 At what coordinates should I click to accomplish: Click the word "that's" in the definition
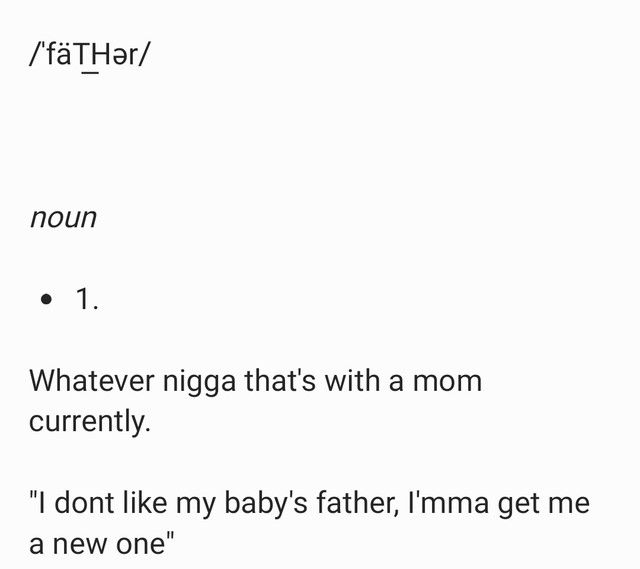280,380
